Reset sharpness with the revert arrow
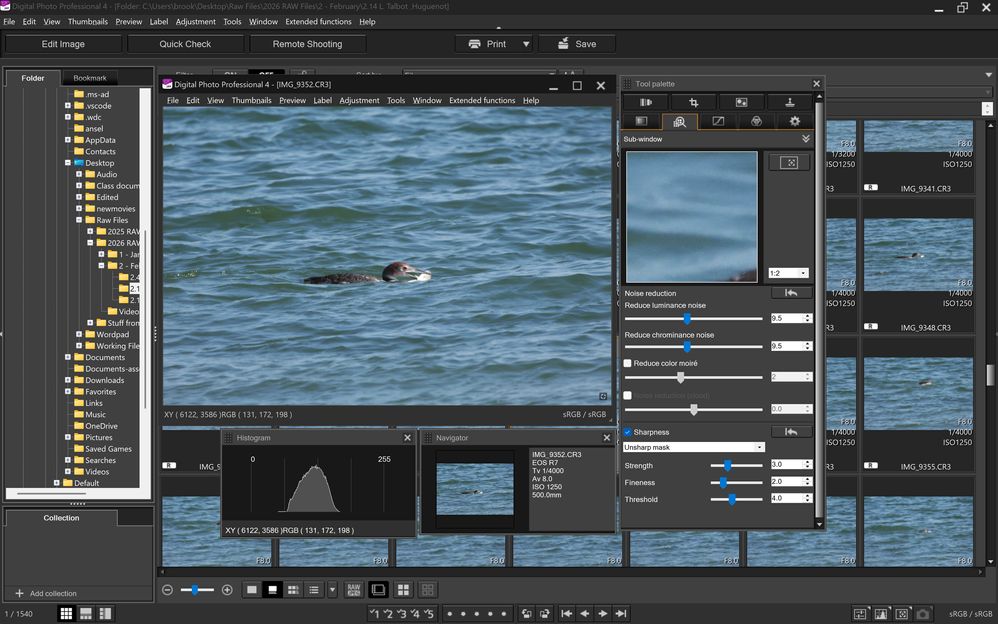This screenshot has height=624, width=998. tap(791, 432)
